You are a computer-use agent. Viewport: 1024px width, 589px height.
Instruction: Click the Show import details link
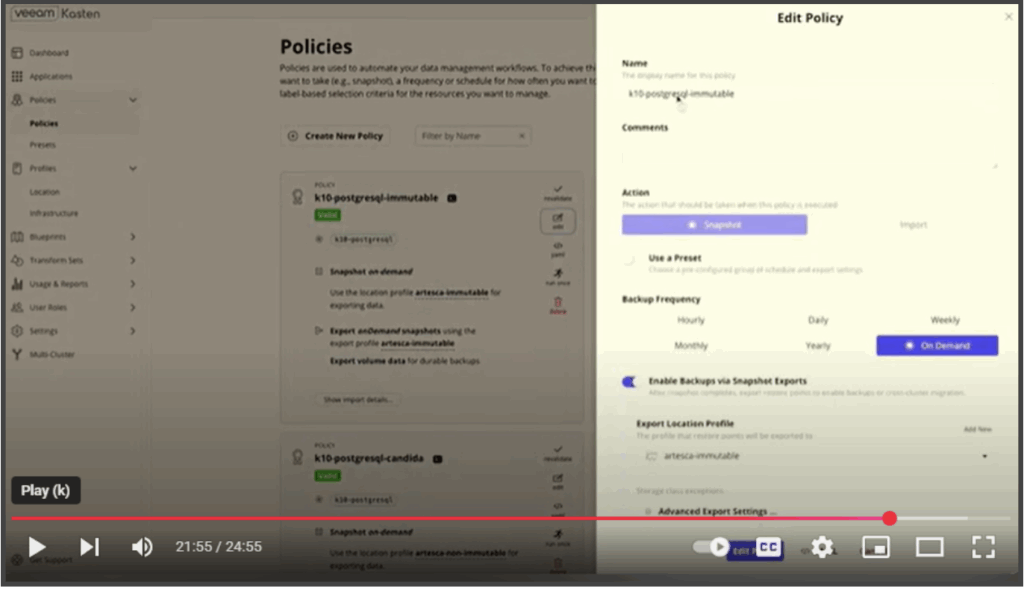click(358, 400)
